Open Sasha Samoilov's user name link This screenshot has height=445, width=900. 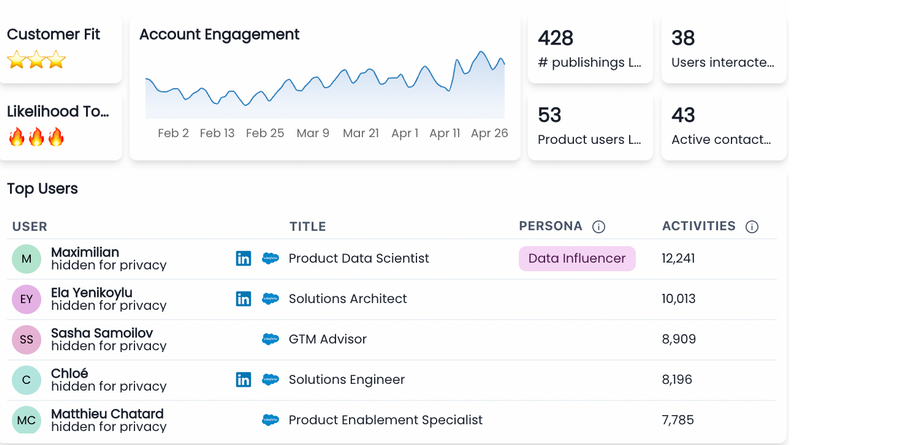click(102, 333)
